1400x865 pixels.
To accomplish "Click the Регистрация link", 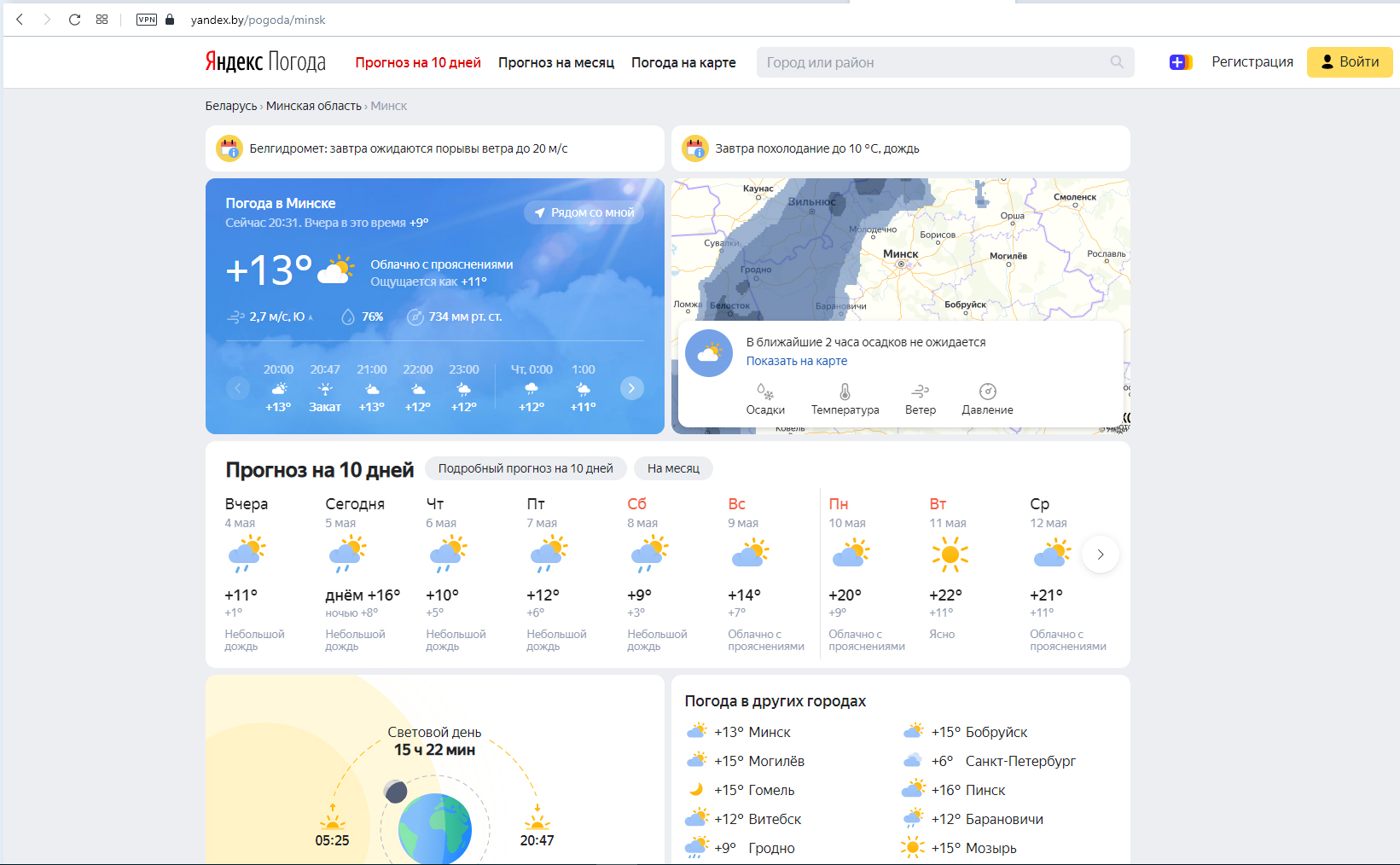I will (x=1252, y=61).
